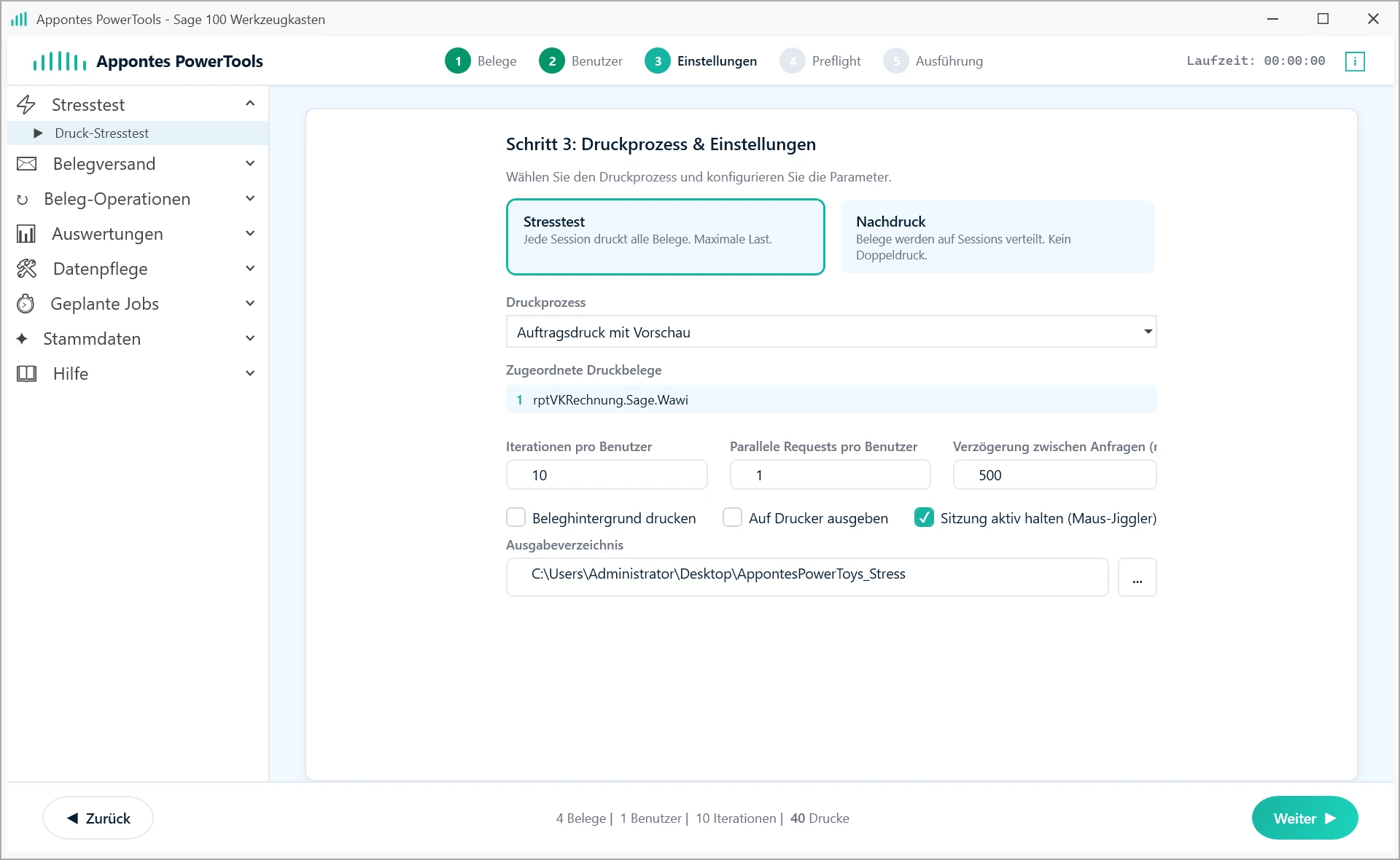Image resolution: width=1400 pixels, height=860 pixels.
Task: Select the Nachdruck mode card
Action: (997, 237)
